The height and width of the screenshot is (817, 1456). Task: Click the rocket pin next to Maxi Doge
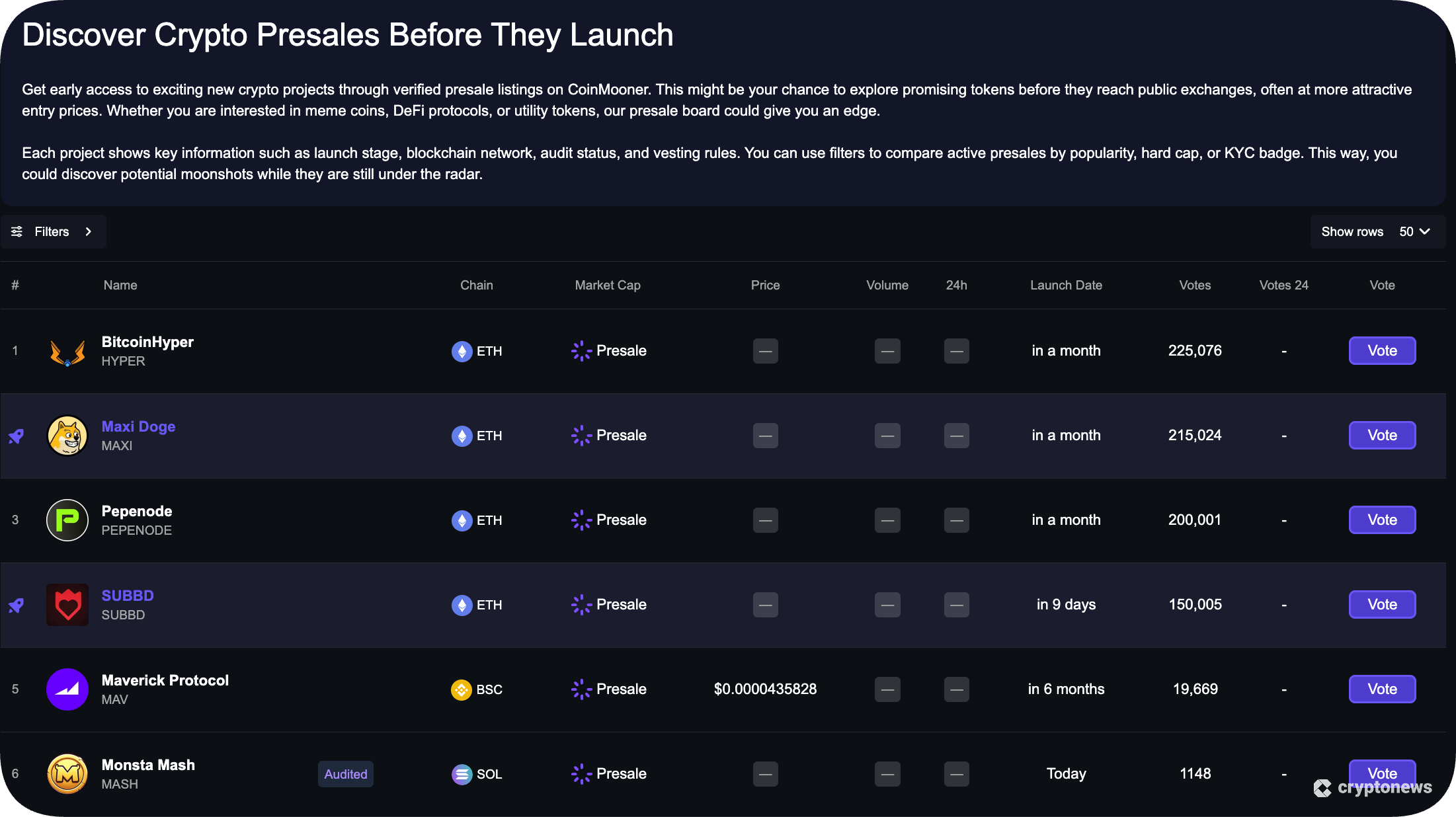(16, 436)
